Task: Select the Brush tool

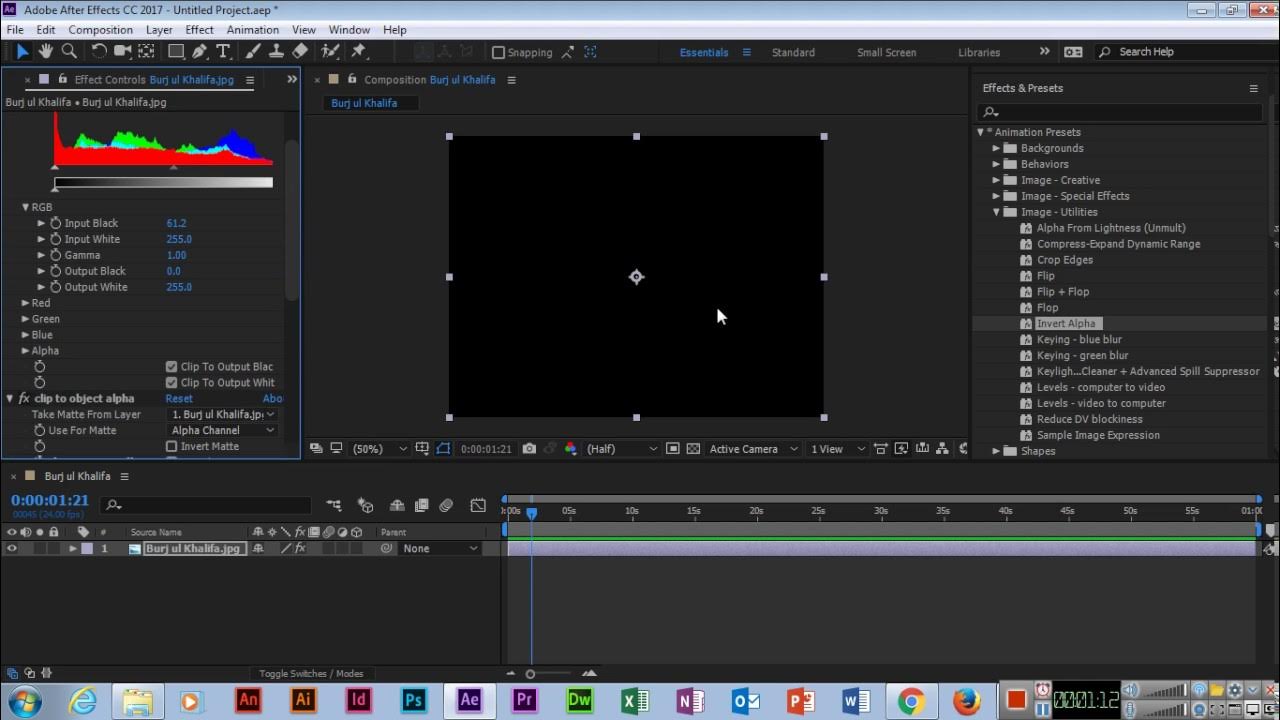Action: click(253, 51)
